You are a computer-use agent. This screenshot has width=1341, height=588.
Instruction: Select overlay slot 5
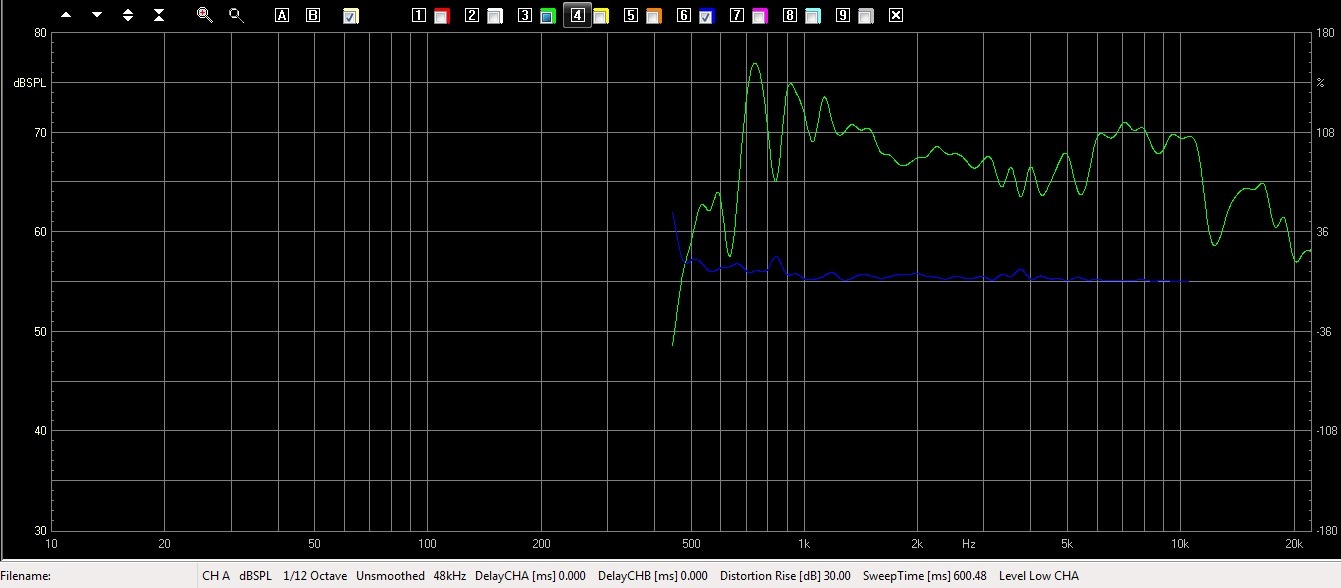pos(630,16)
